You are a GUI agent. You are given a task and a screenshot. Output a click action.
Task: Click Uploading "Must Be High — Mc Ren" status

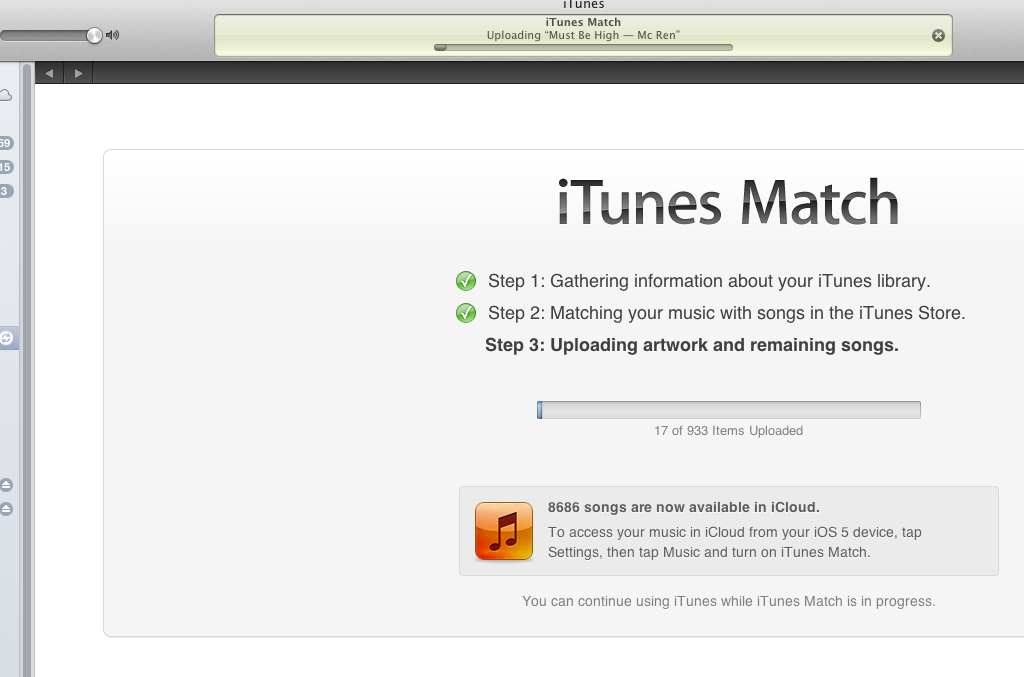583,35
